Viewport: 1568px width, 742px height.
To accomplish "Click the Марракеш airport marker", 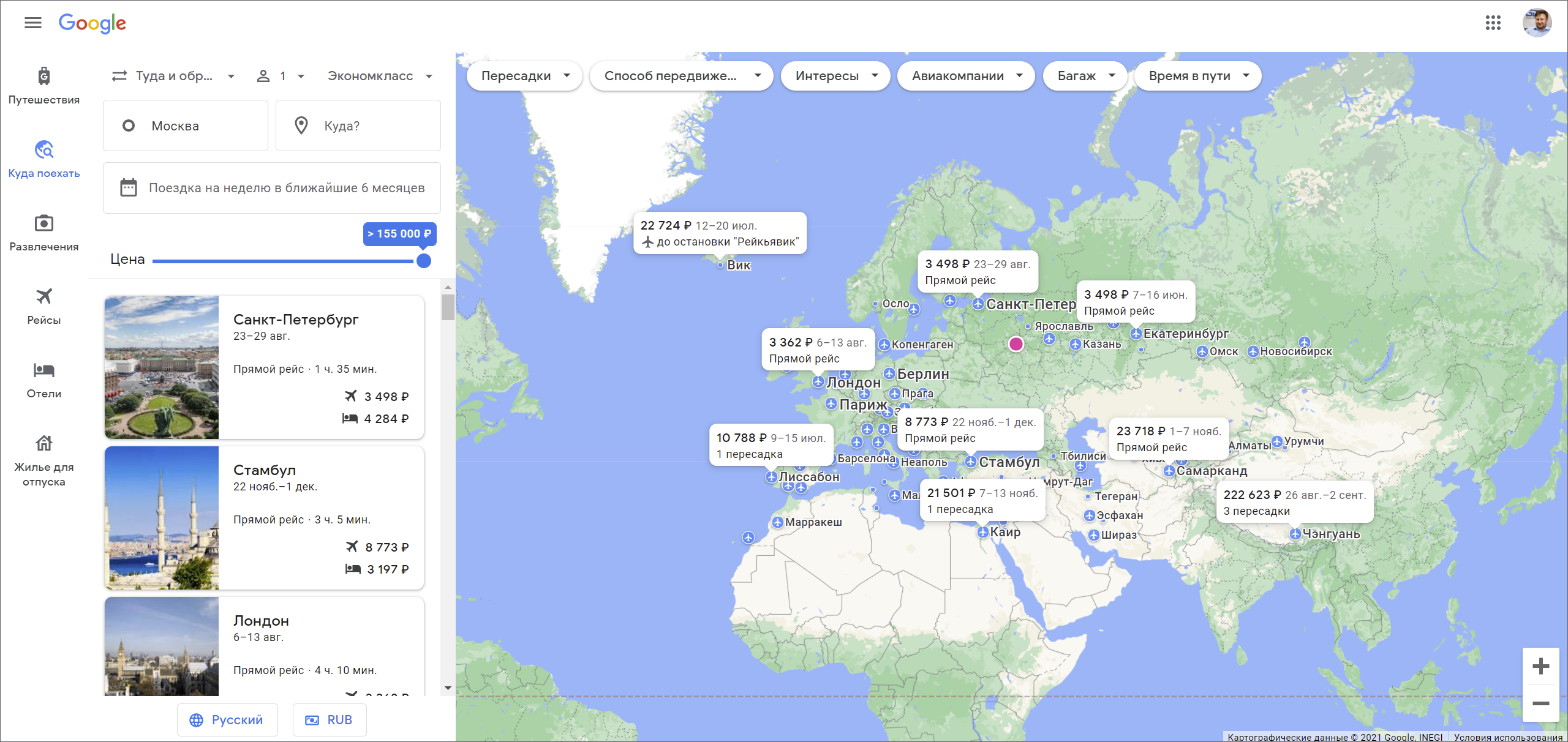I will [x=778, y=522].
